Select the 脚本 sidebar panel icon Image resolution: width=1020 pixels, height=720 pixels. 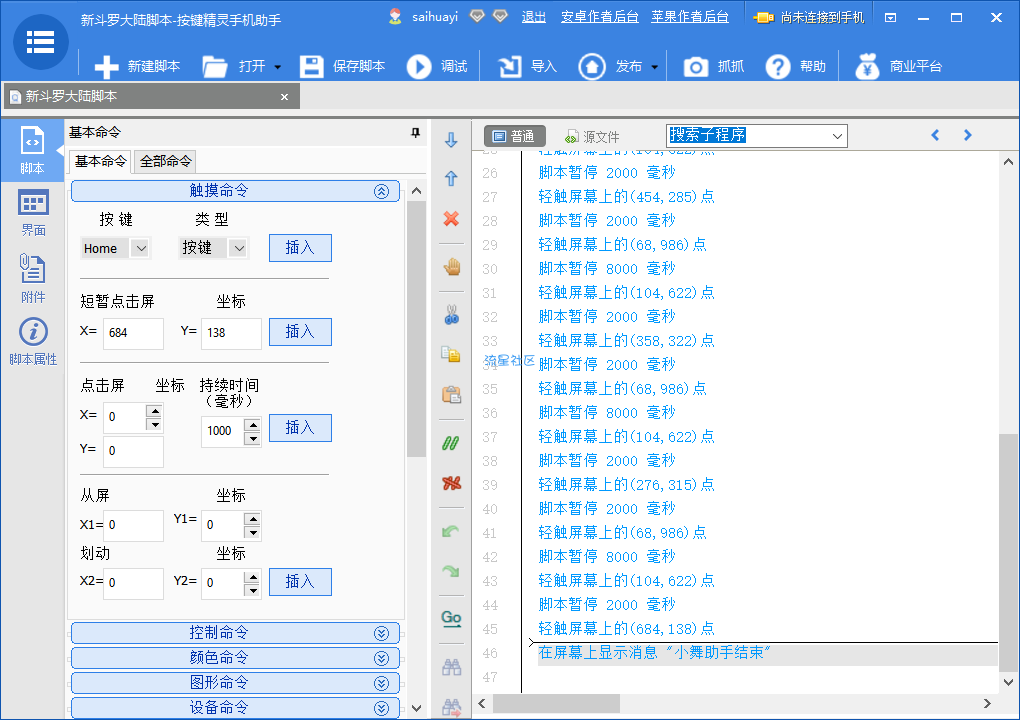click(x=33, y=150)
